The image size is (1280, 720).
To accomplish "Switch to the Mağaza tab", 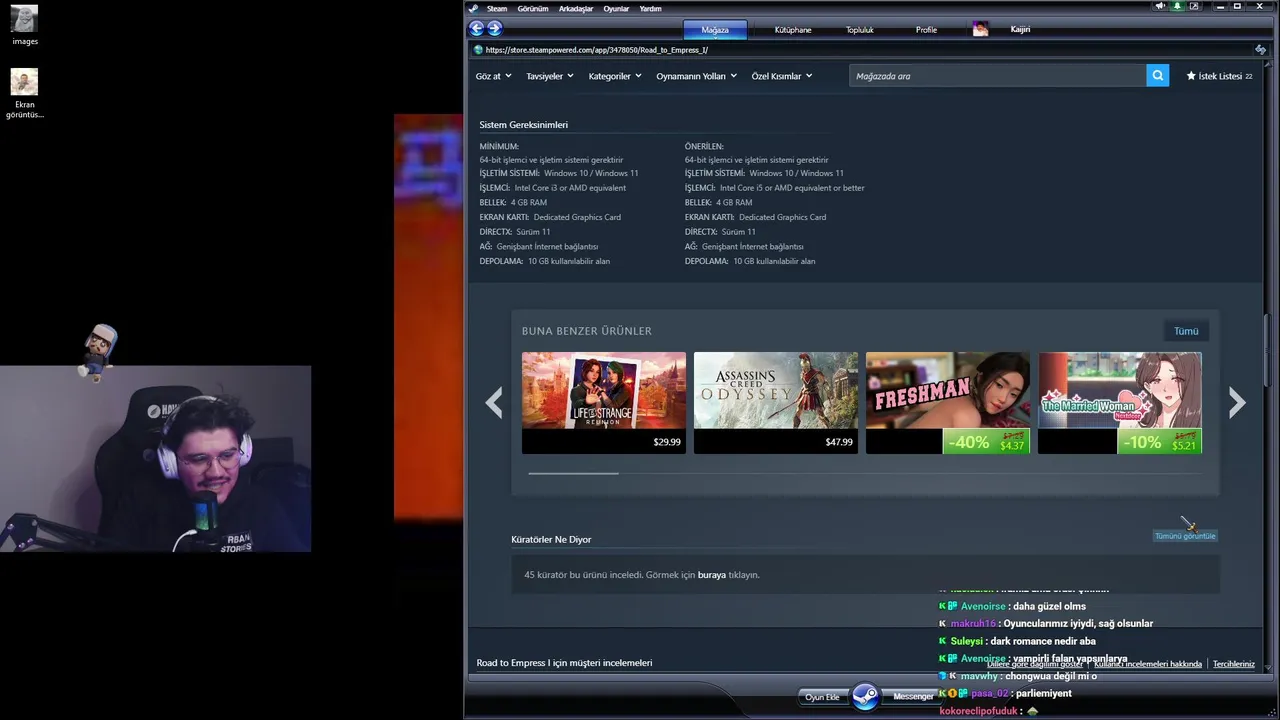I will coord(715,29).
